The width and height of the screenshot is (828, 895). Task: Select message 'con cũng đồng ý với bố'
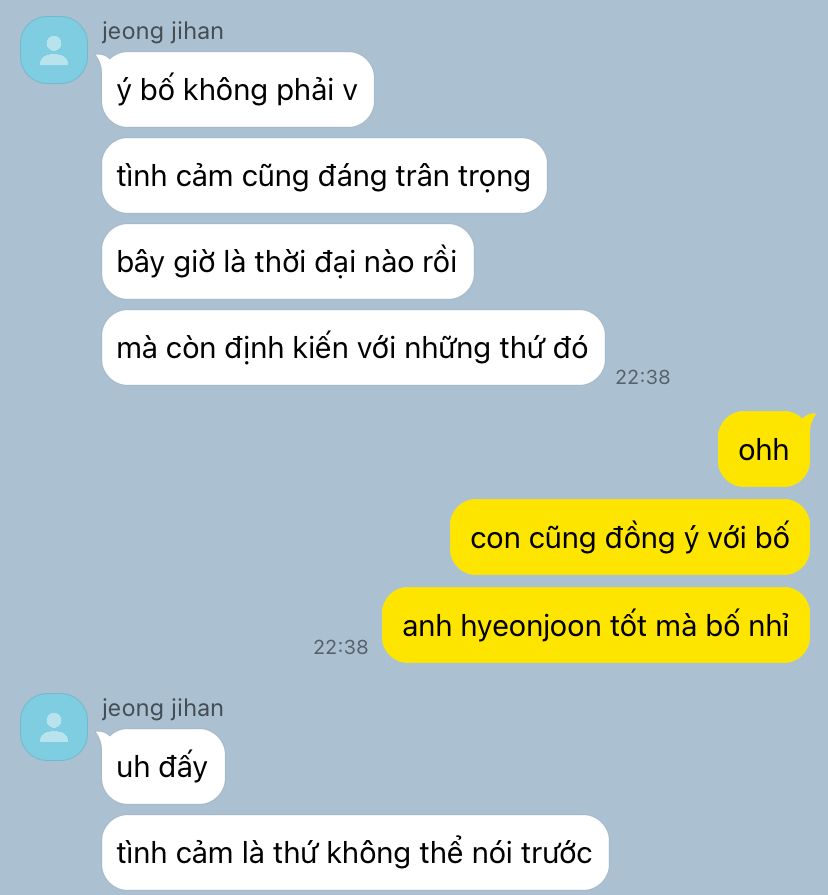(x=629, y=537)
